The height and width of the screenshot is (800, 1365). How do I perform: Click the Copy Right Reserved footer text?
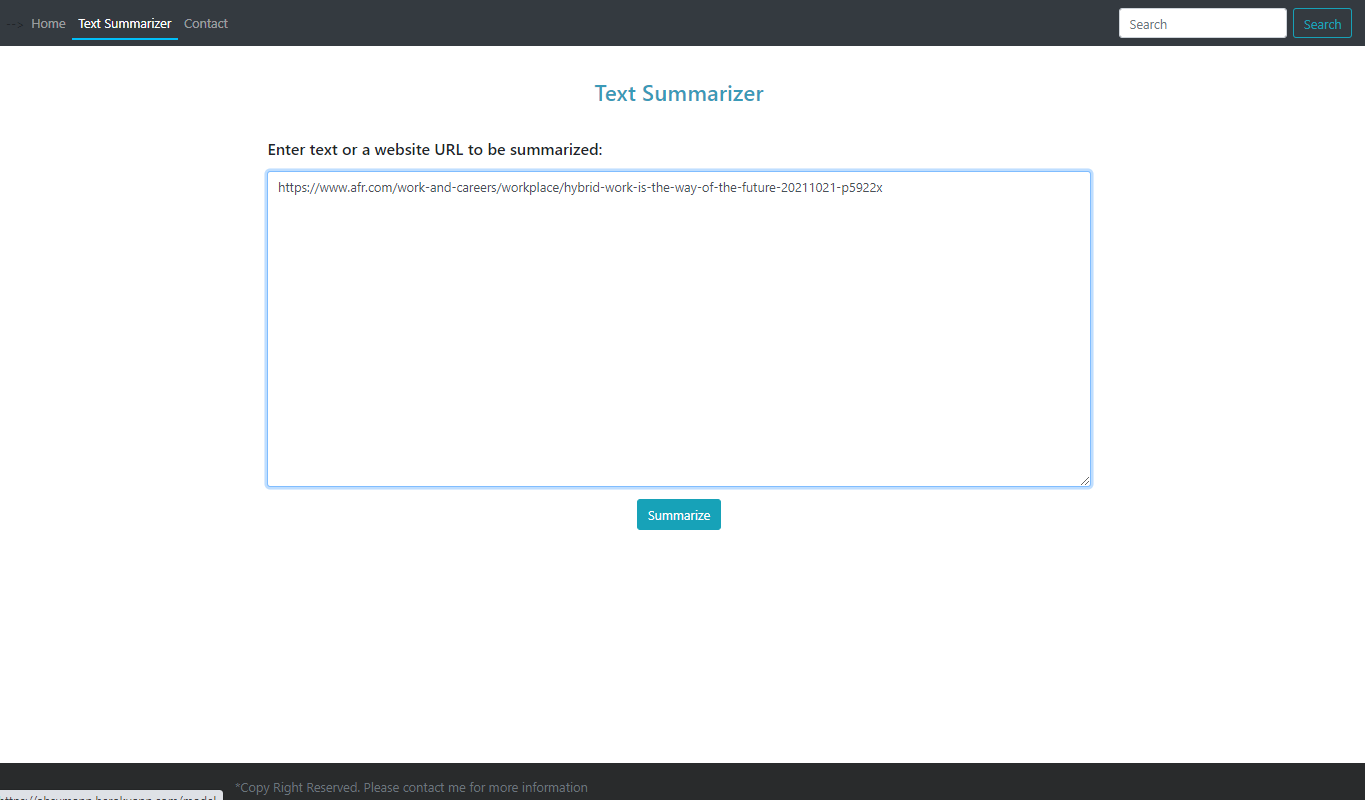(x=411, y=787)
